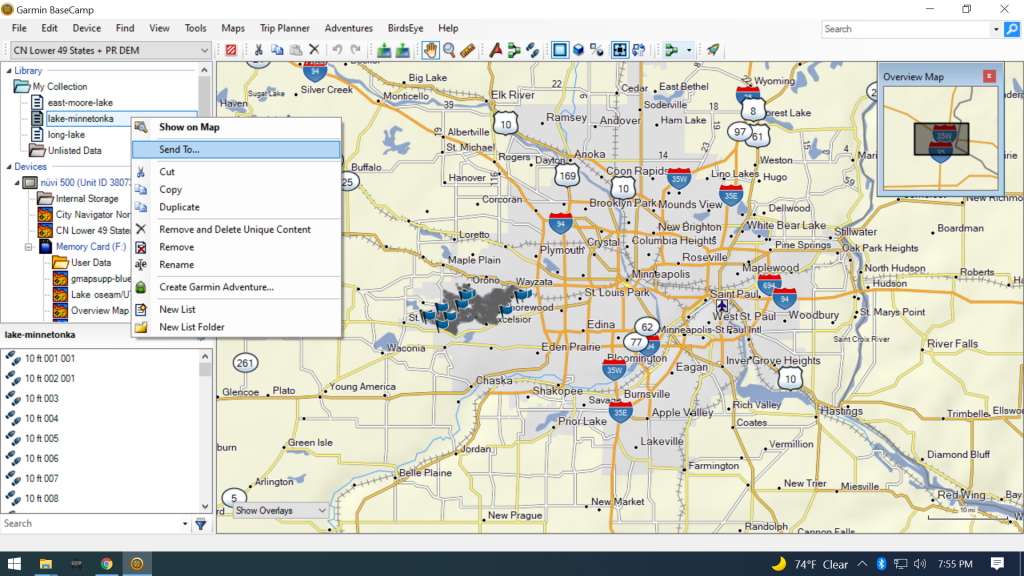Select the New Route tool
The height and width of the screenshot is (576, 1024).
point(514,50)
